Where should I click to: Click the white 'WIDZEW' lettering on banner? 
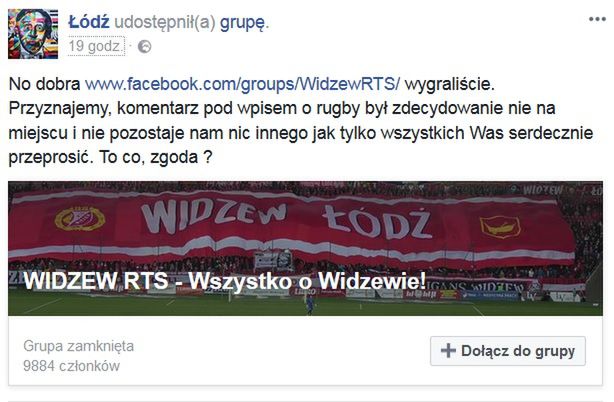pos(214,215)
